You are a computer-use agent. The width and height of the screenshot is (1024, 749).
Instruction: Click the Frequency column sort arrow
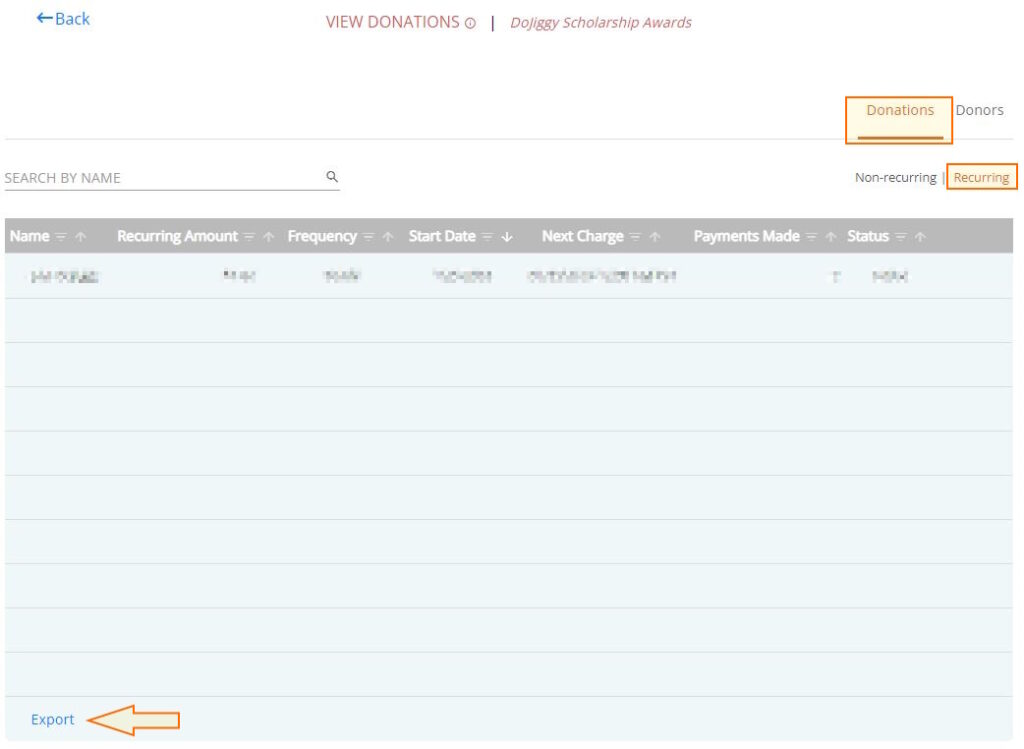(x=386, y=236)
